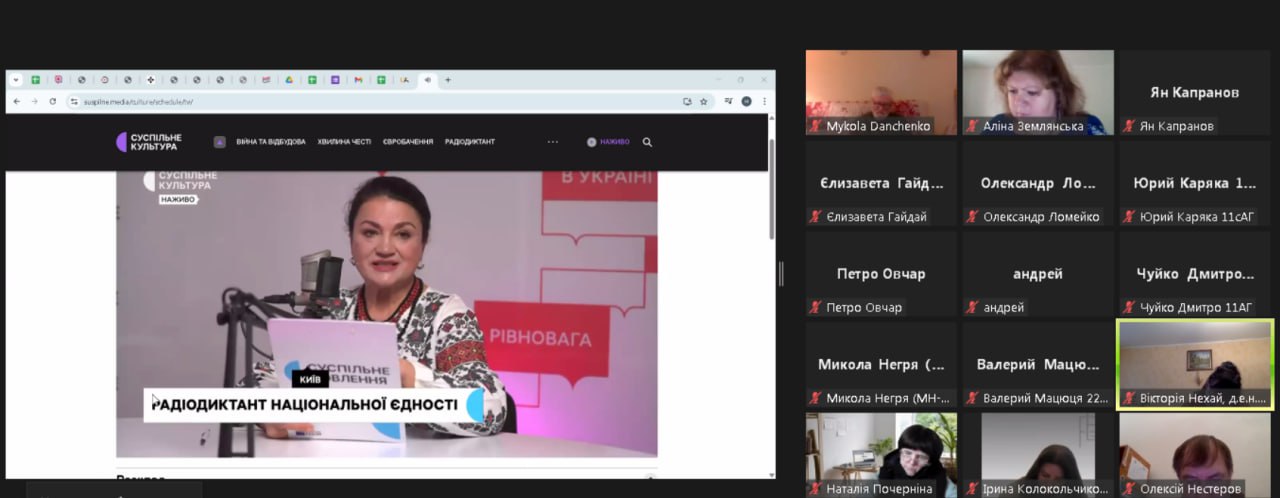Click the Хвилина честі link
This screenshot has height=498, width=1280.
click(344, 142)
